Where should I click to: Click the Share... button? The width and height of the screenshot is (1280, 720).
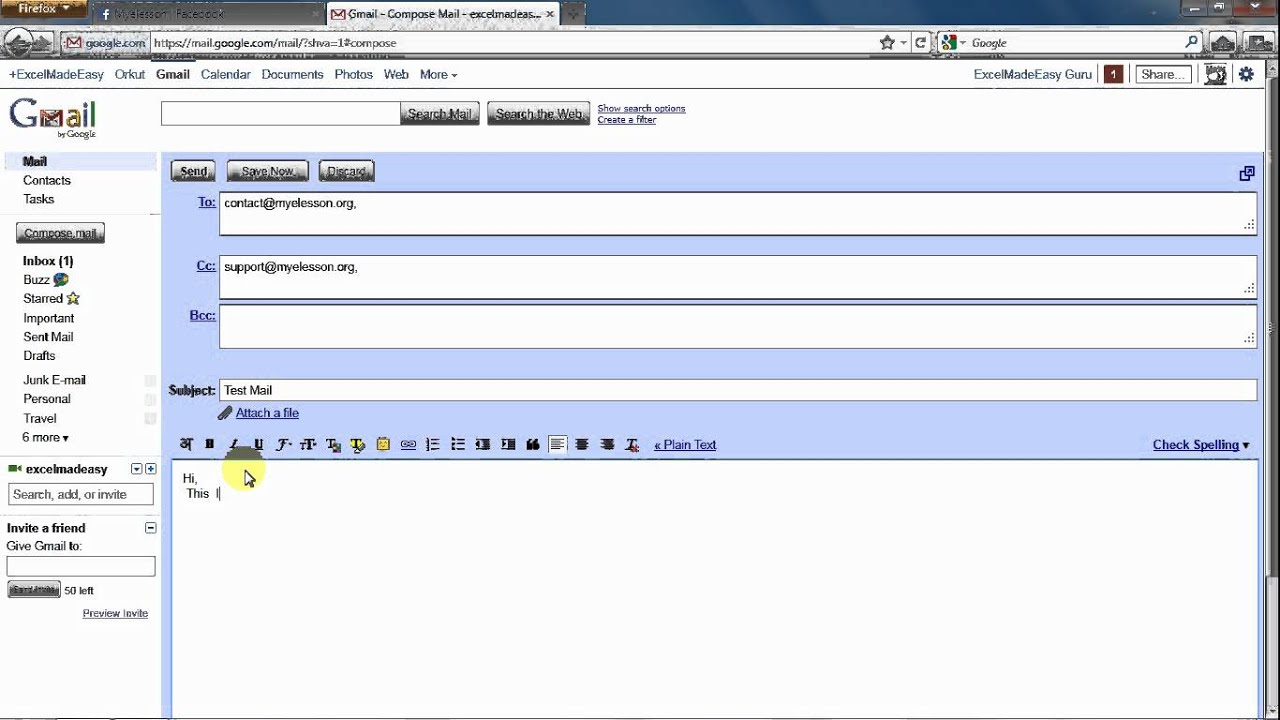tap(1163, 74)
